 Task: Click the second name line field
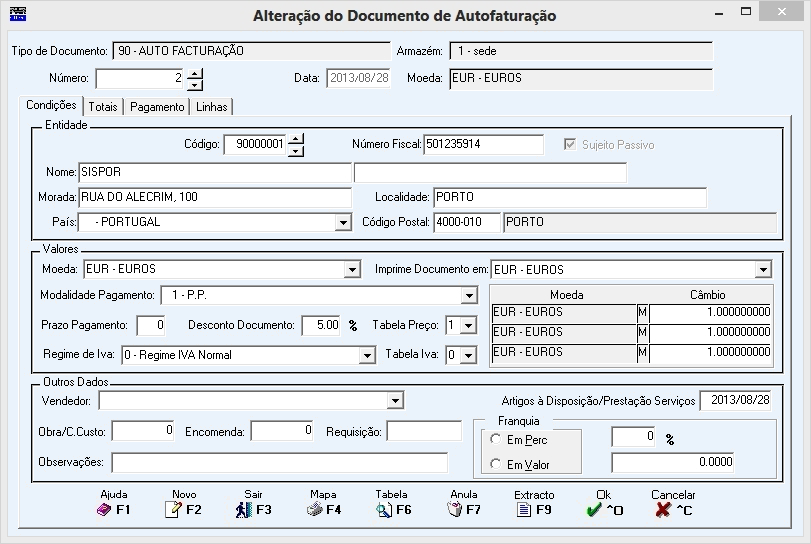(490, 172)
